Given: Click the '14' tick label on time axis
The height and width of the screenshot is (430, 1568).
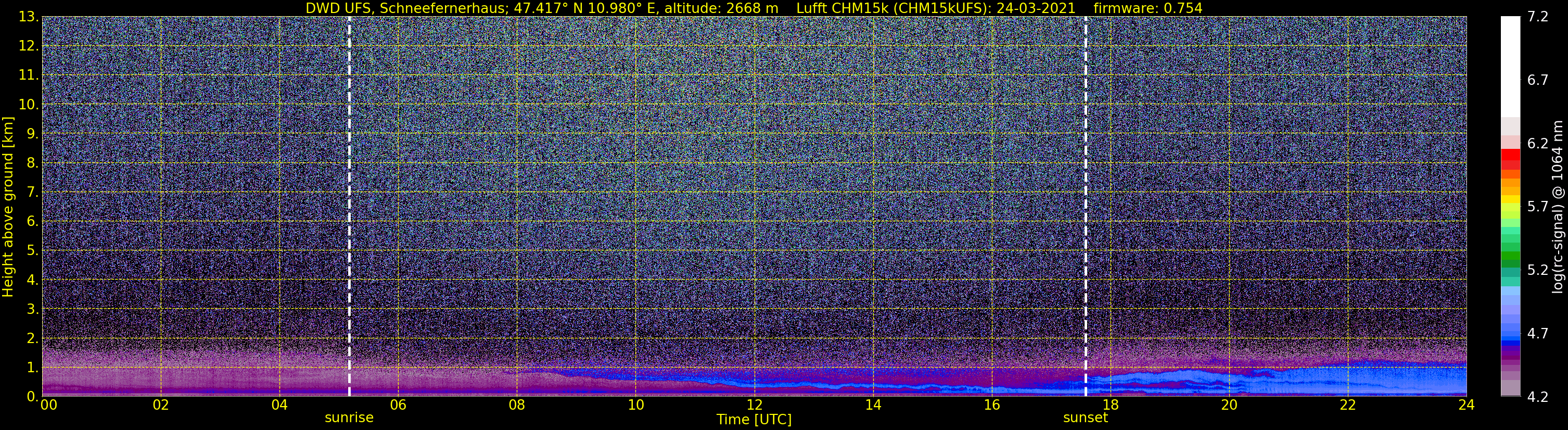Looking at the screenshot, I should pyautogui.click(x=873, y=404).
